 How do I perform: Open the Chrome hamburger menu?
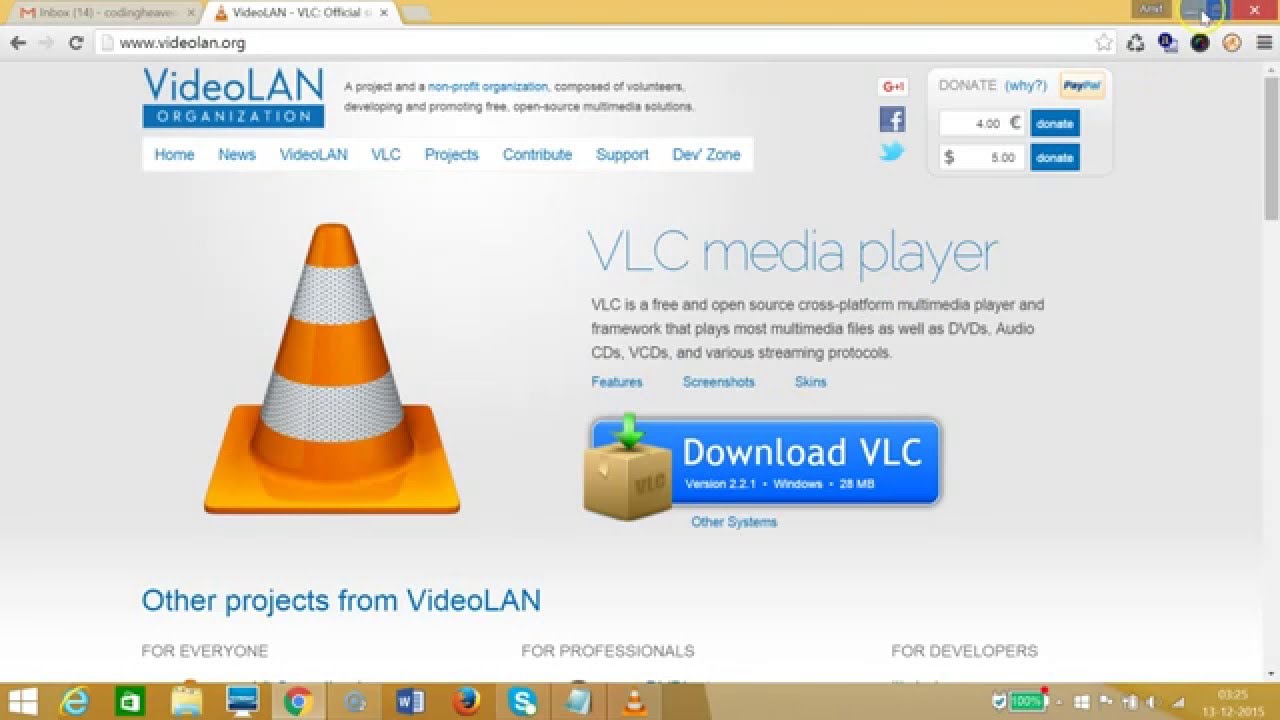tap(1264, 43)
